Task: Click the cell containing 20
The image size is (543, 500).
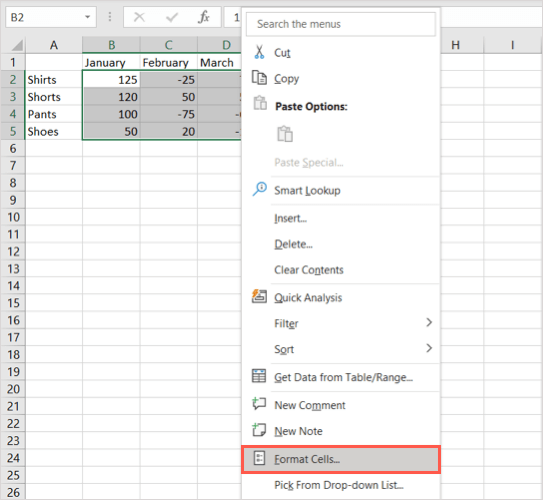Action: (x=169, y=132)
